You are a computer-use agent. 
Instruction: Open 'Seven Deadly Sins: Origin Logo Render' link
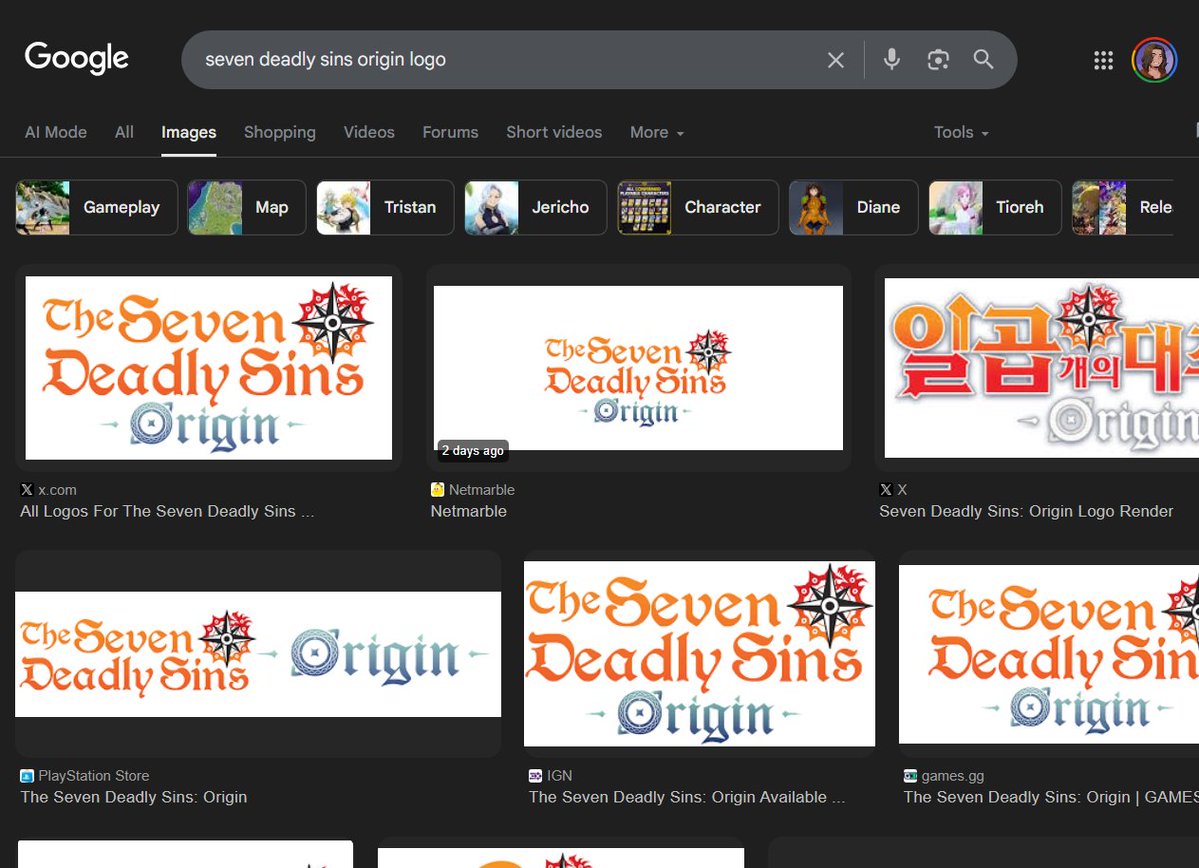(1026, 511)
